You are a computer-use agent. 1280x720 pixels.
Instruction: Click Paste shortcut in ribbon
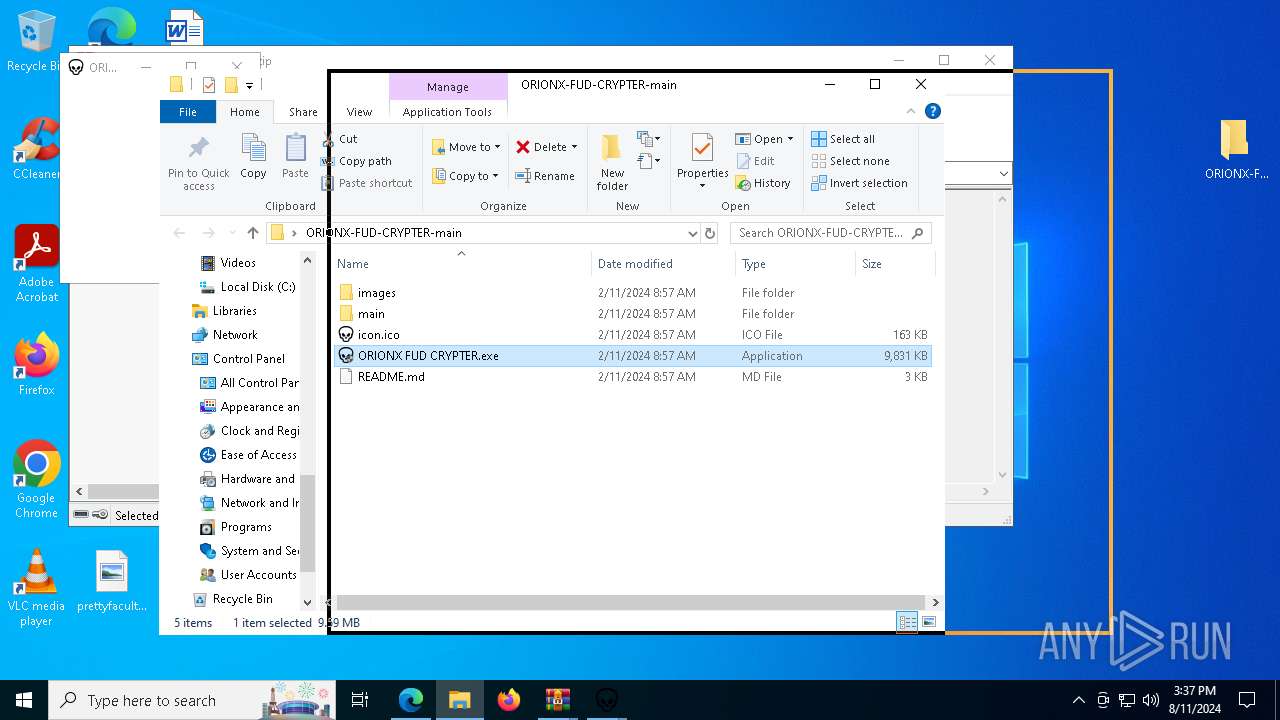coord(367,183)
